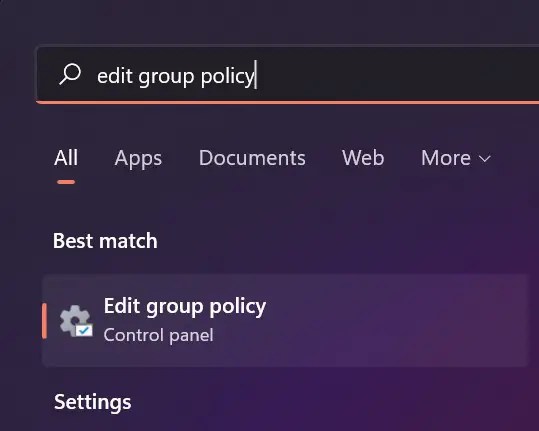539x431 pixels.
Task: Click the orange selection bar beside the result
Action: [x=44, y=321]
